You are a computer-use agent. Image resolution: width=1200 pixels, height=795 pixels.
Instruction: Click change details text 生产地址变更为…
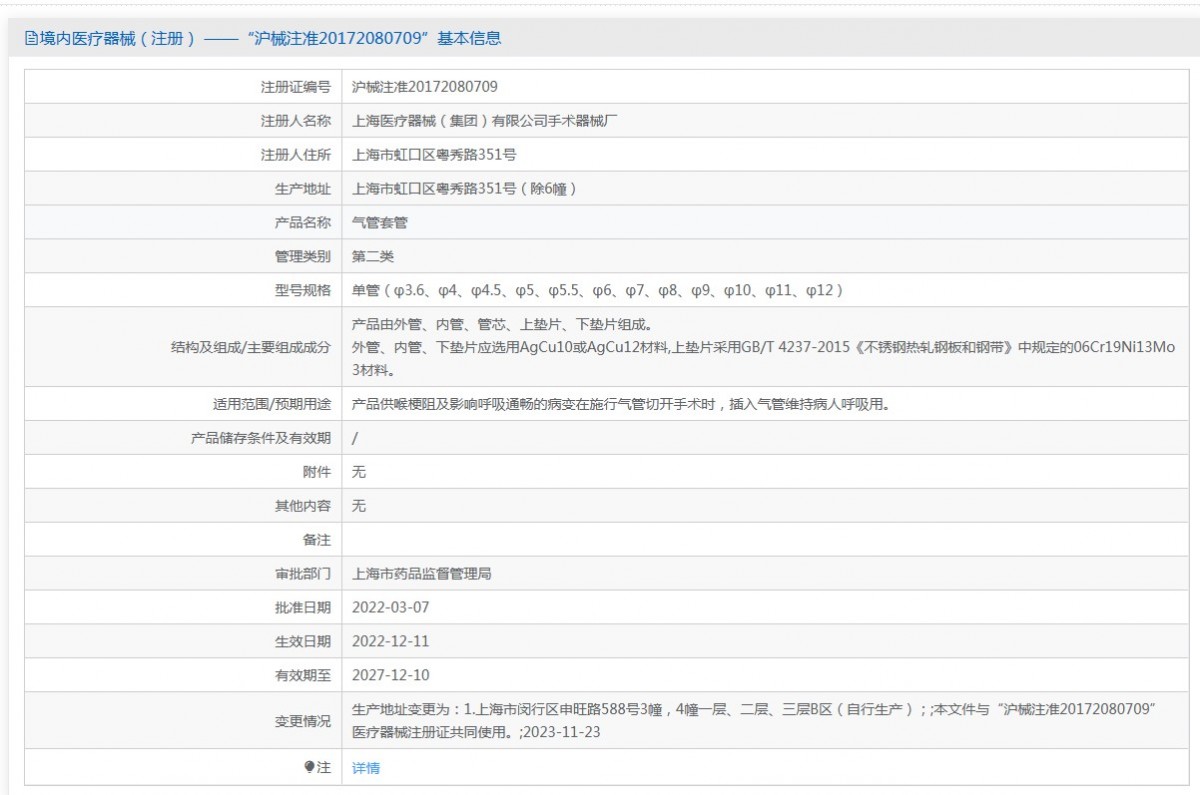(x=755, y=720)
